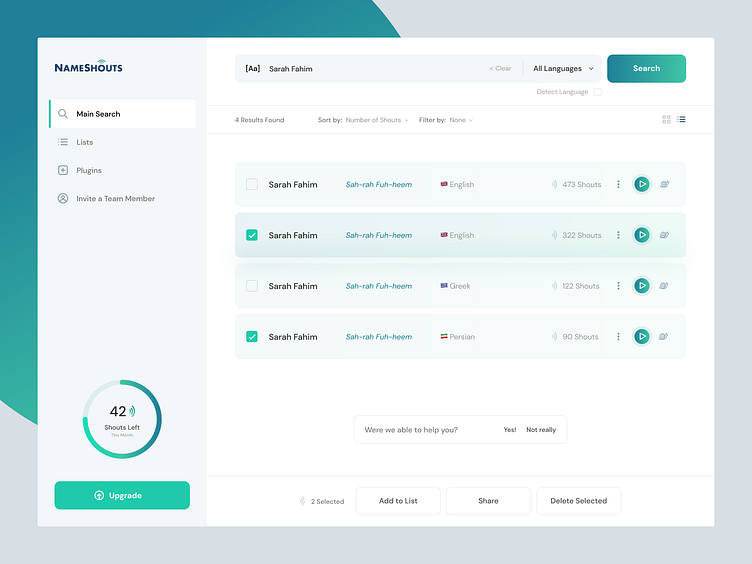The image size is (752, 564).
Task: Click slow playback snail icon, 322 Shouts row
Action: click(x=664, y=235)
